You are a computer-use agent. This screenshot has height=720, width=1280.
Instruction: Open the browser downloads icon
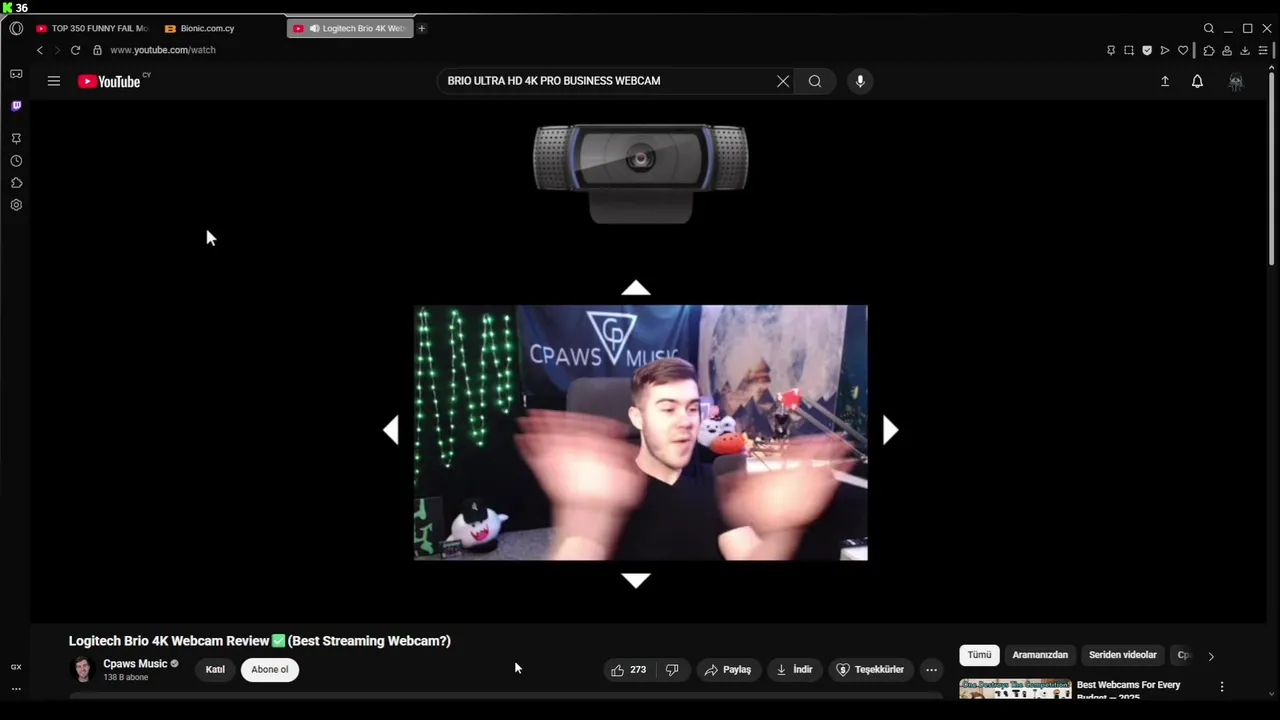1245,50
